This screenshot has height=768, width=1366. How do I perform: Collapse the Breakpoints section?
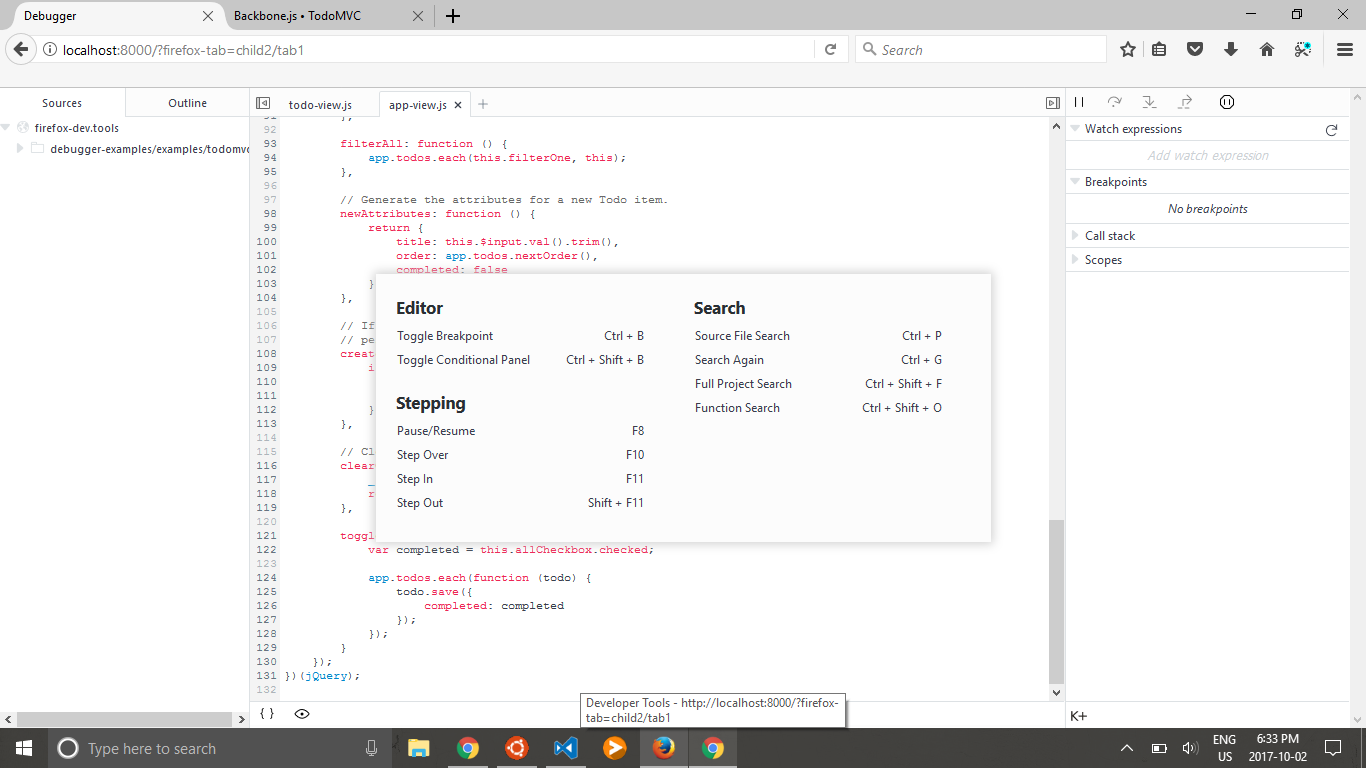(1075, 182)
